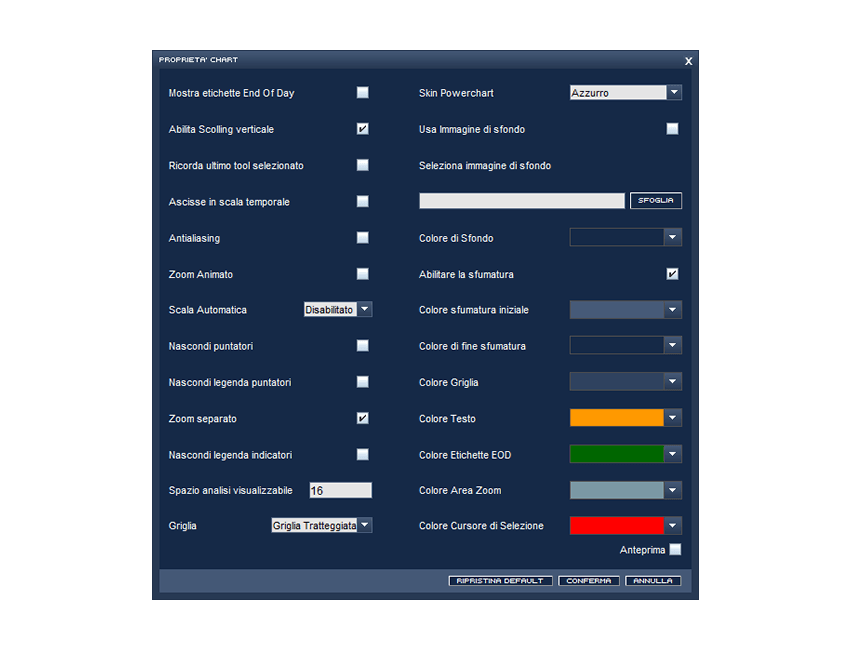
Task: Open Colore di fine sfumatura dropdown arrow
Action: point(673,345)
